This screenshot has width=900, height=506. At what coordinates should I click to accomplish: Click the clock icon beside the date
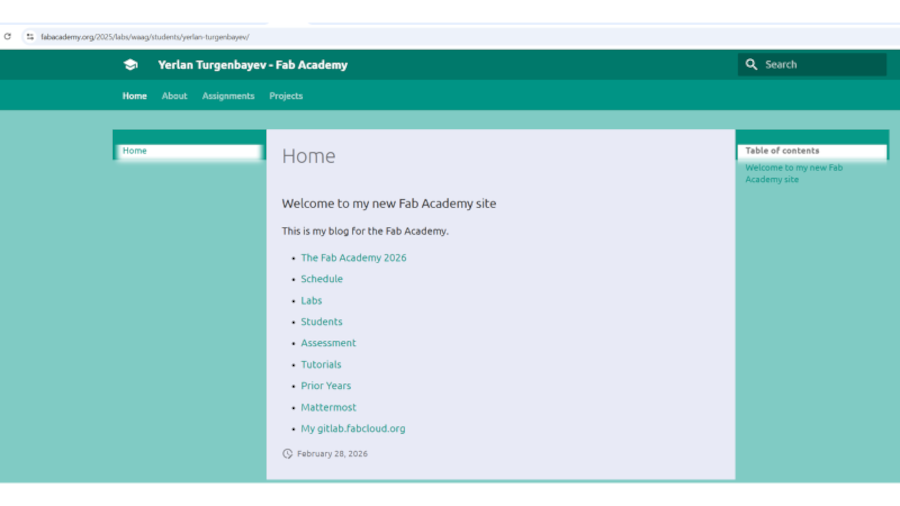[288, 454]
